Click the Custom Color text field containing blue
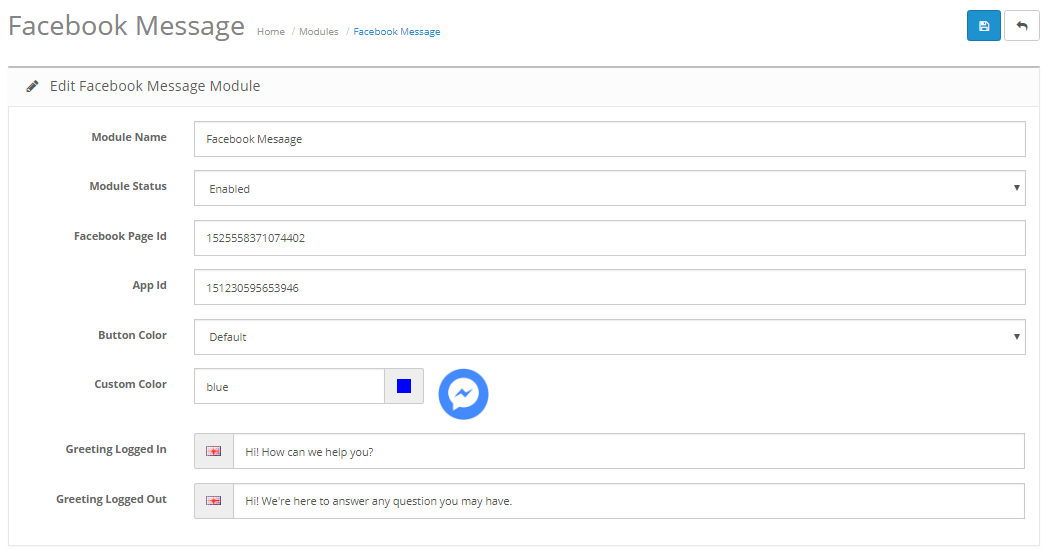1057x549 pixels. (289, 386)
